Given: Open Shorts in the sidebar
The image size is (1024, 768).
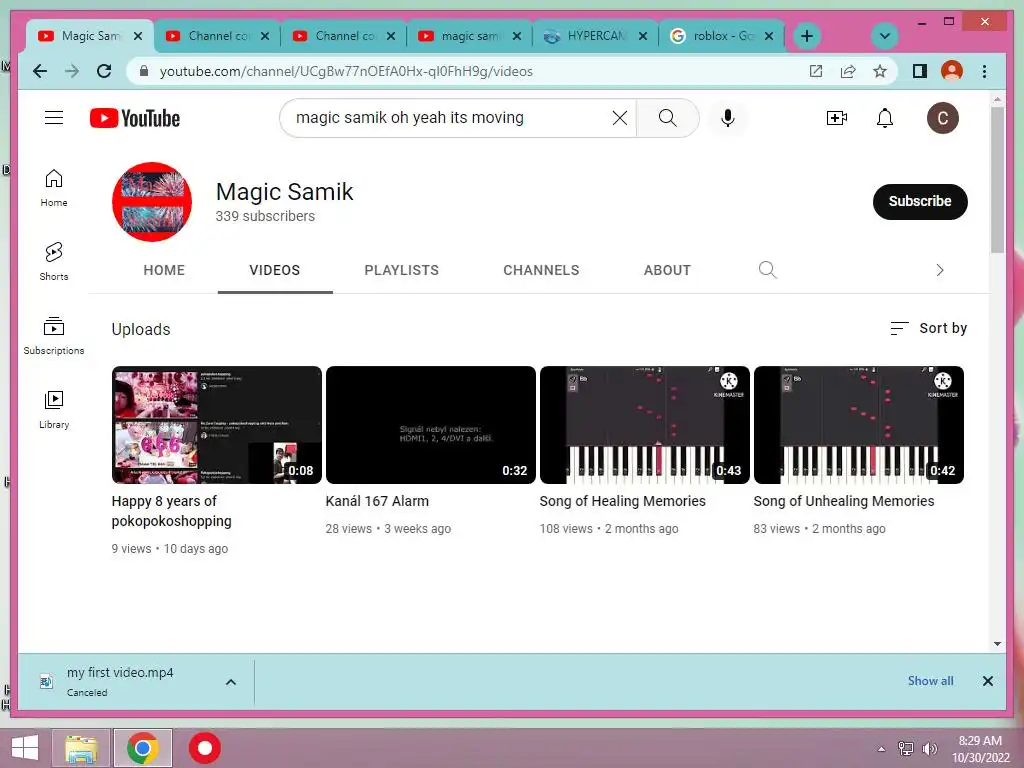Looking at the screenshot, I should coord(54,261).
